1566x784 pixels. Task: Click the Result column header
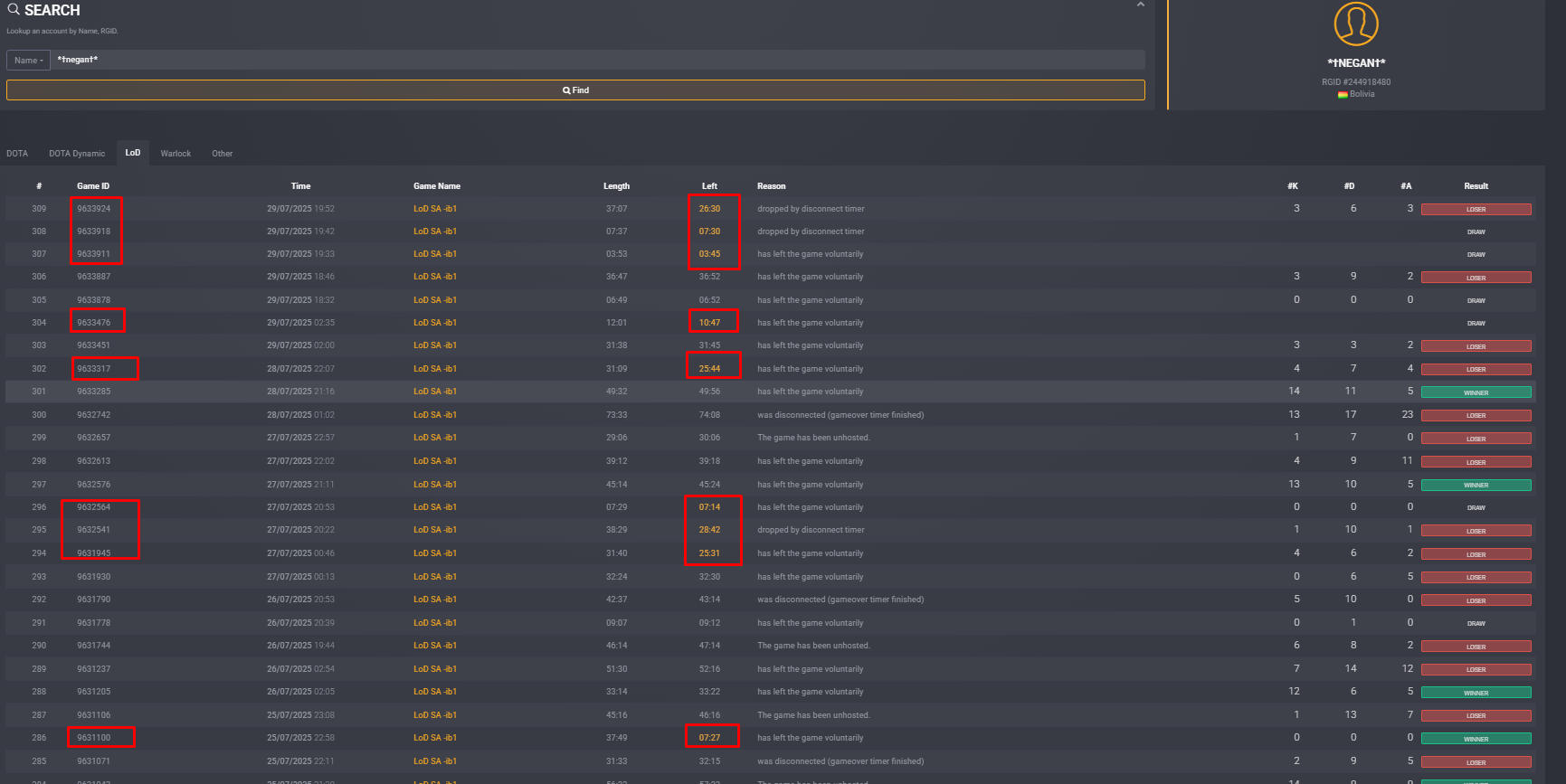point(1476,186)
